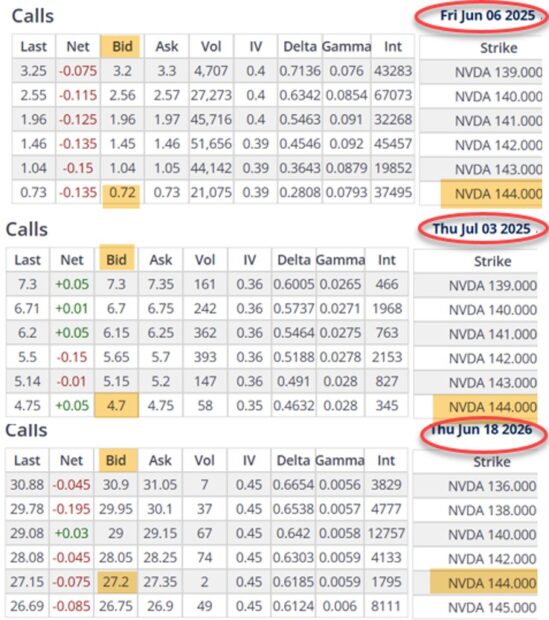Click the Jun 18 2026 expiry date
Screen dimensions: 549x620
click(481, 429)
